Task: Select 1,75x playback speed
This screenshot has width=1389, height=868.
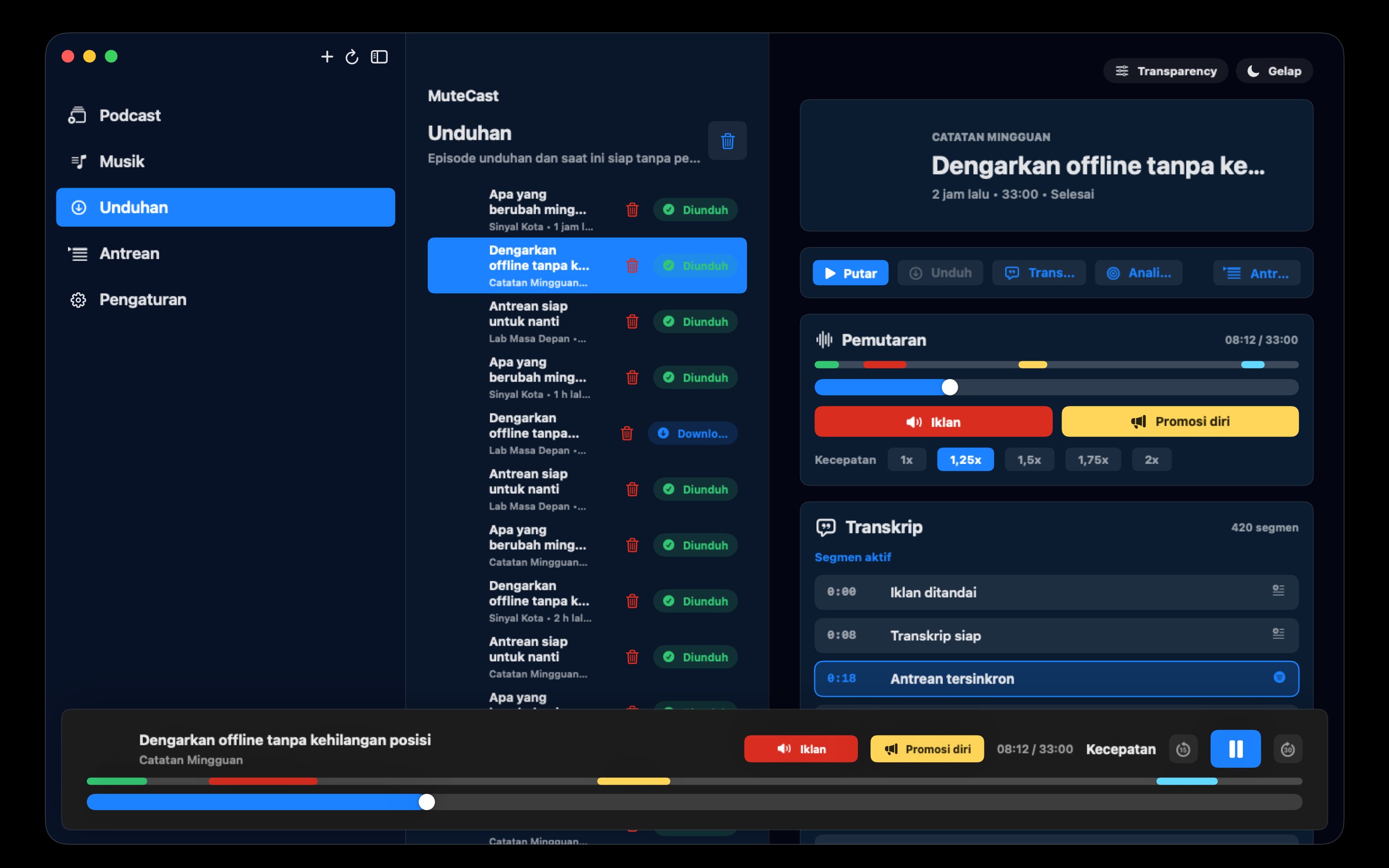Action: point(1092,460)
